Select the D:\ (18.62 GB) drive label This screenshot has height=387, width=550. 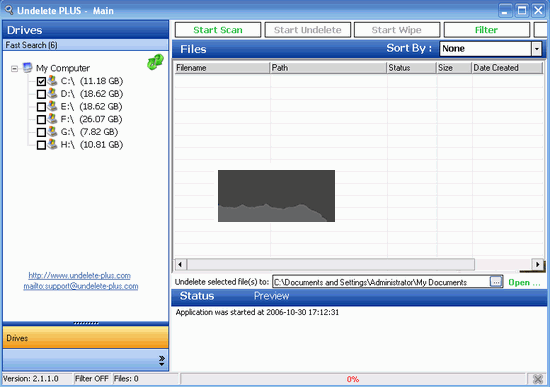click(x=92, y=94)
